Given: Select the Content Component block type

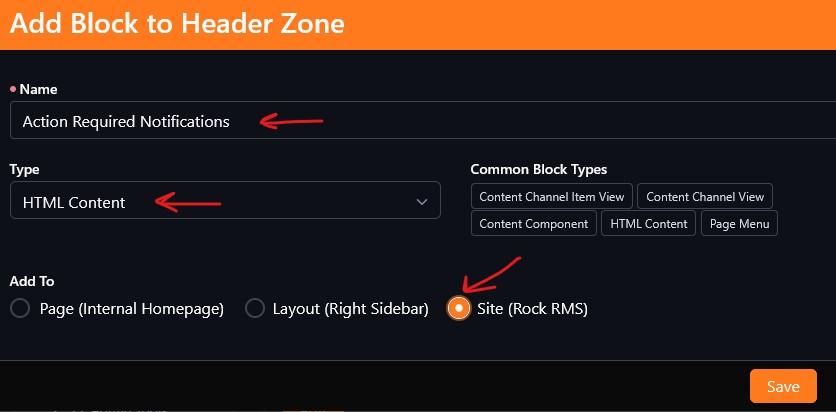Looking at the screenshot, I should [534, 223].
